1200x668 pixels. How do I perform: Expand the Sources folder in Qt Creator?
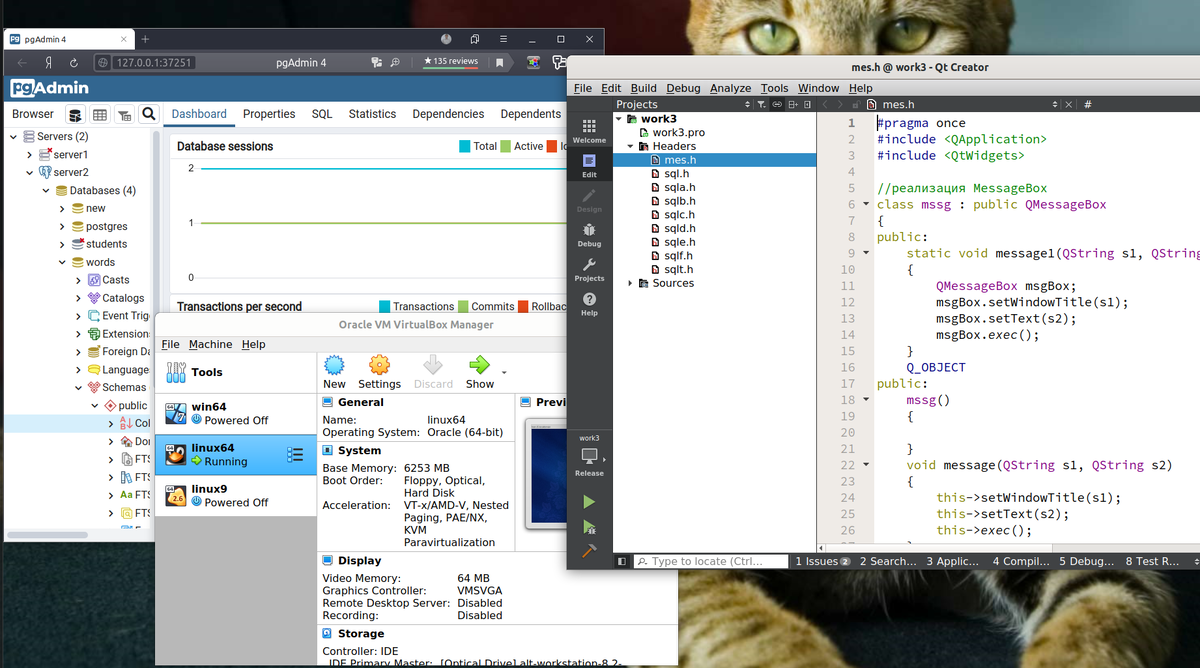click(x=630, y=283)
